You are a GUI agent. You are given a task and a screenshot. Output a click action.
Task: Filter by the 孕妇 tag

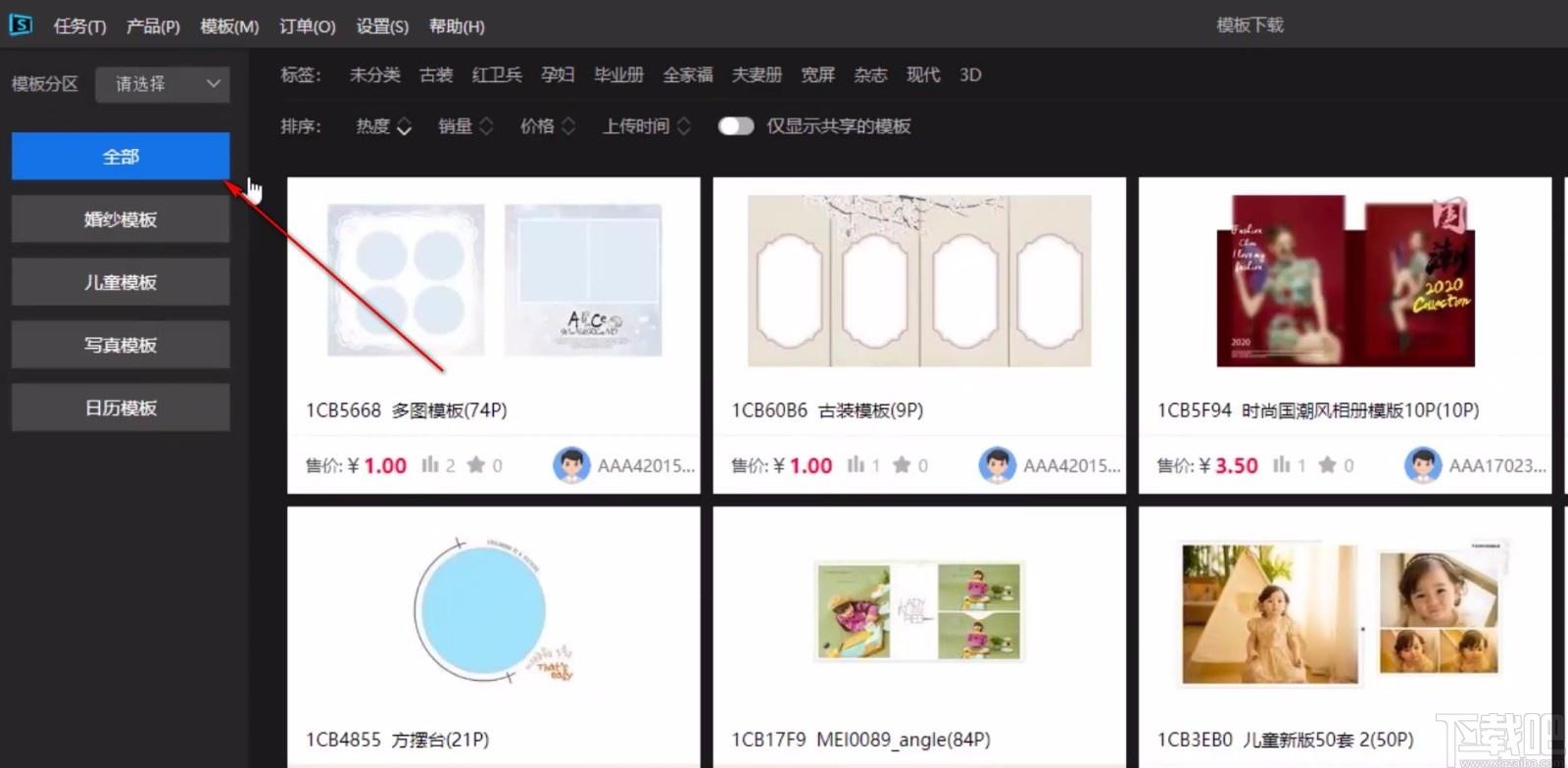(558, 74)
